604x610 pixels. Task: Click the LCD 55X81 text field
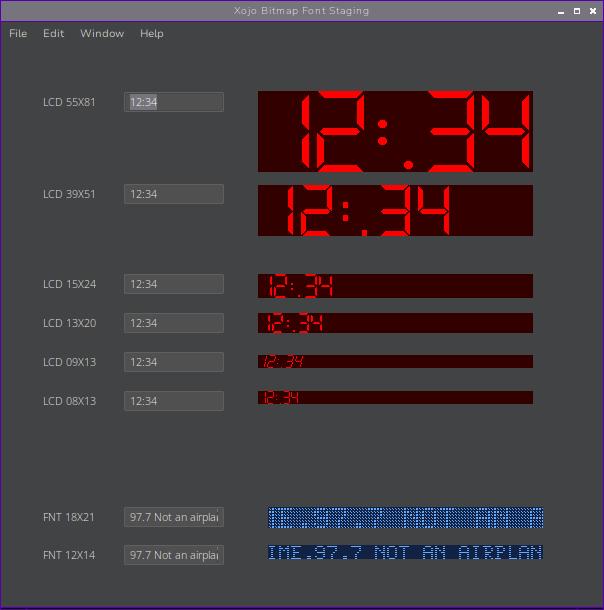(174, 102)
